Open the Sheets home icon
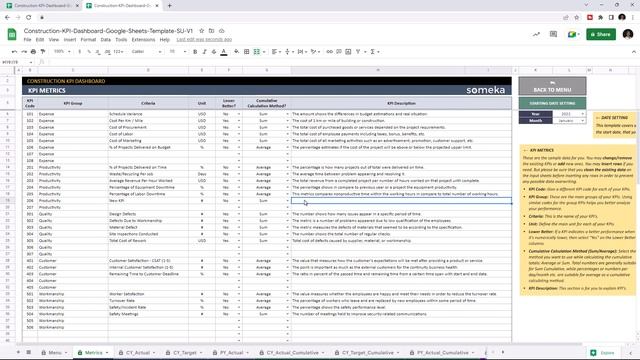This screenshot has height=360, width=640. point(12,34)
